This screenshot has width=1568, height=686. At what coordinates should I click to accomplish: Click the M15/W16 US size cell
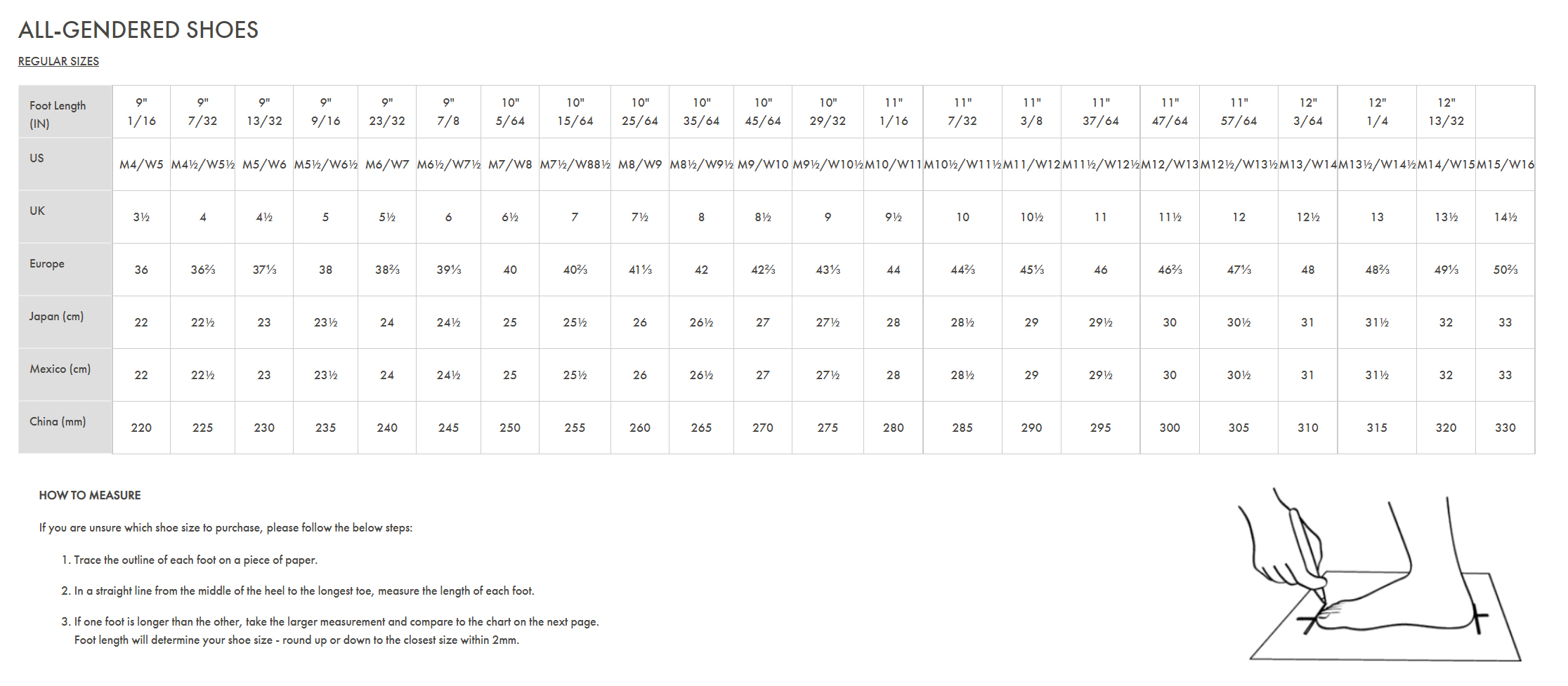1505,164
